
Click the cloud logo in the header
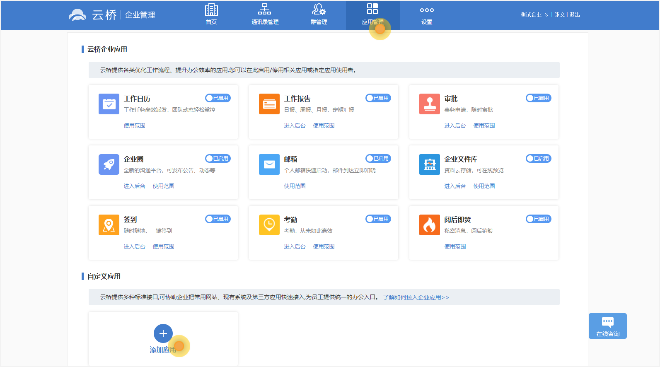(x=77, y=15)
